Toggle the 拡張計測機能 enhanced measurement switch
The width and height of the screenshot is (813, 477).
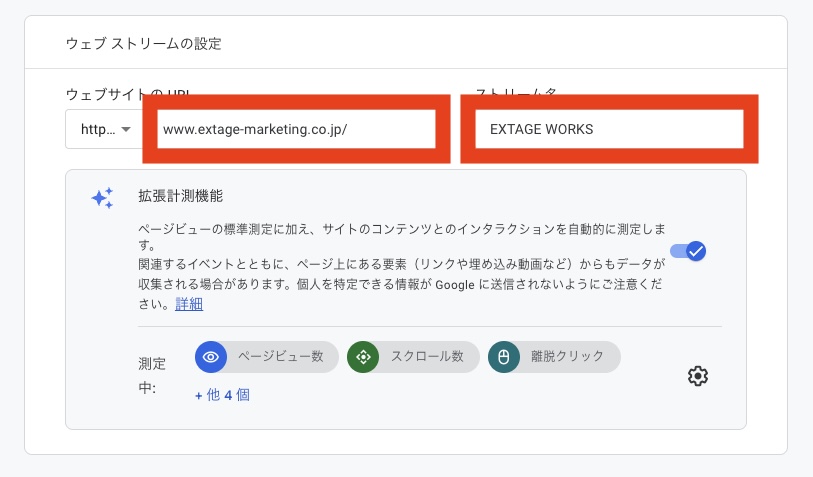click(688, 251)
